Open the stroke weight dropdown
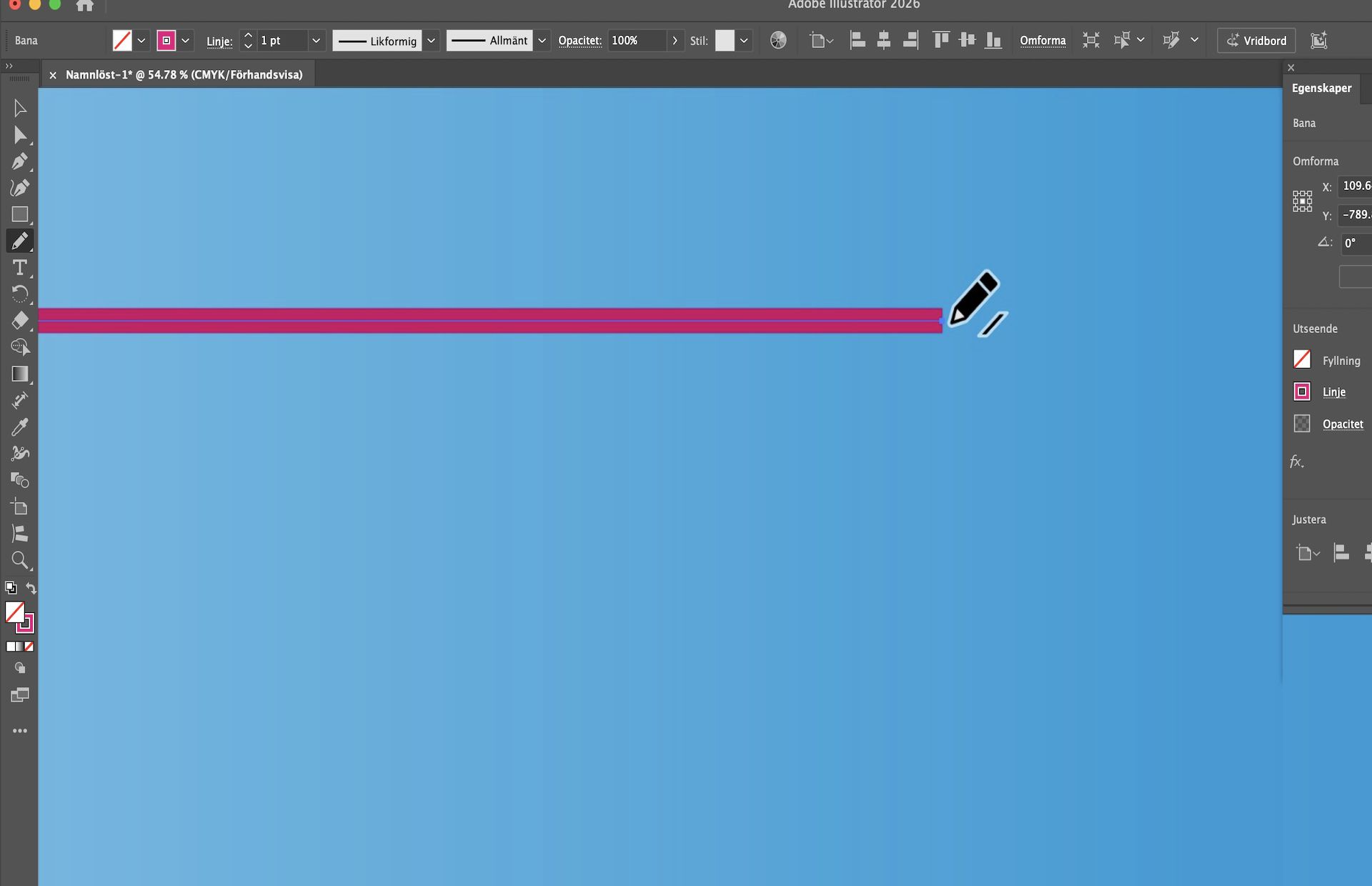 316,41
